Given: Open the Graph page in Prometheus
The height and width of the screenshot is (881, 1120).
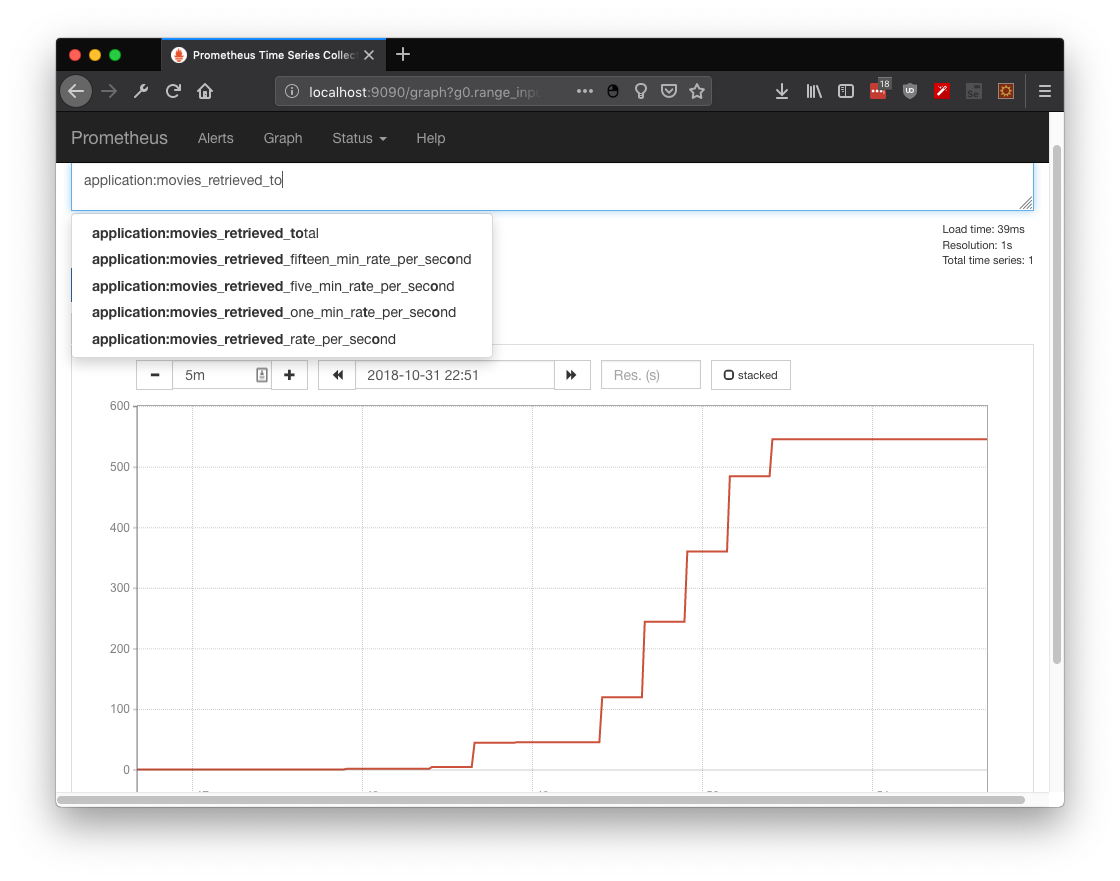Looking at the screenshot, I should click(282, 139).
